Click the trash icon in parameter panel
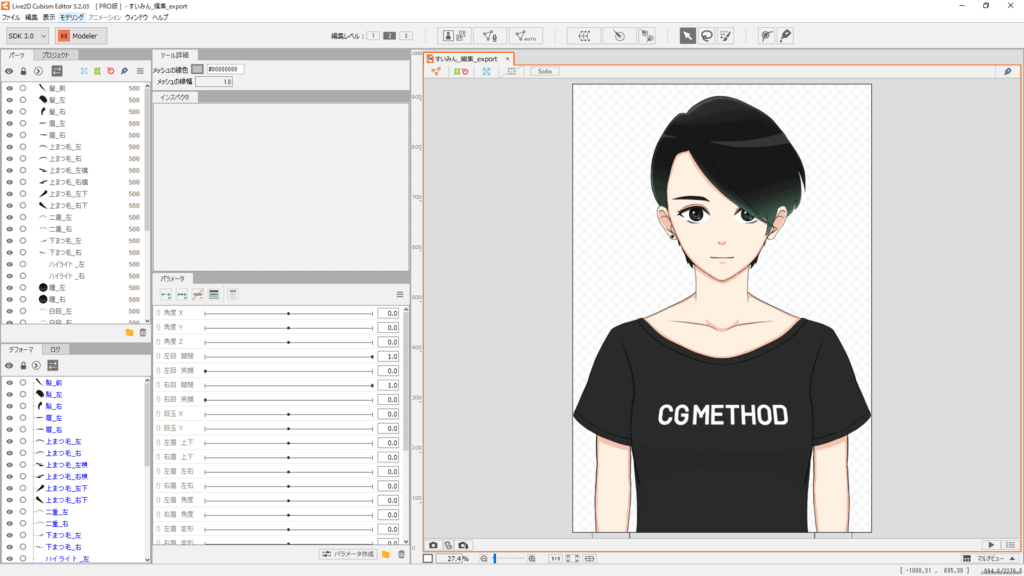 point(401,554)
